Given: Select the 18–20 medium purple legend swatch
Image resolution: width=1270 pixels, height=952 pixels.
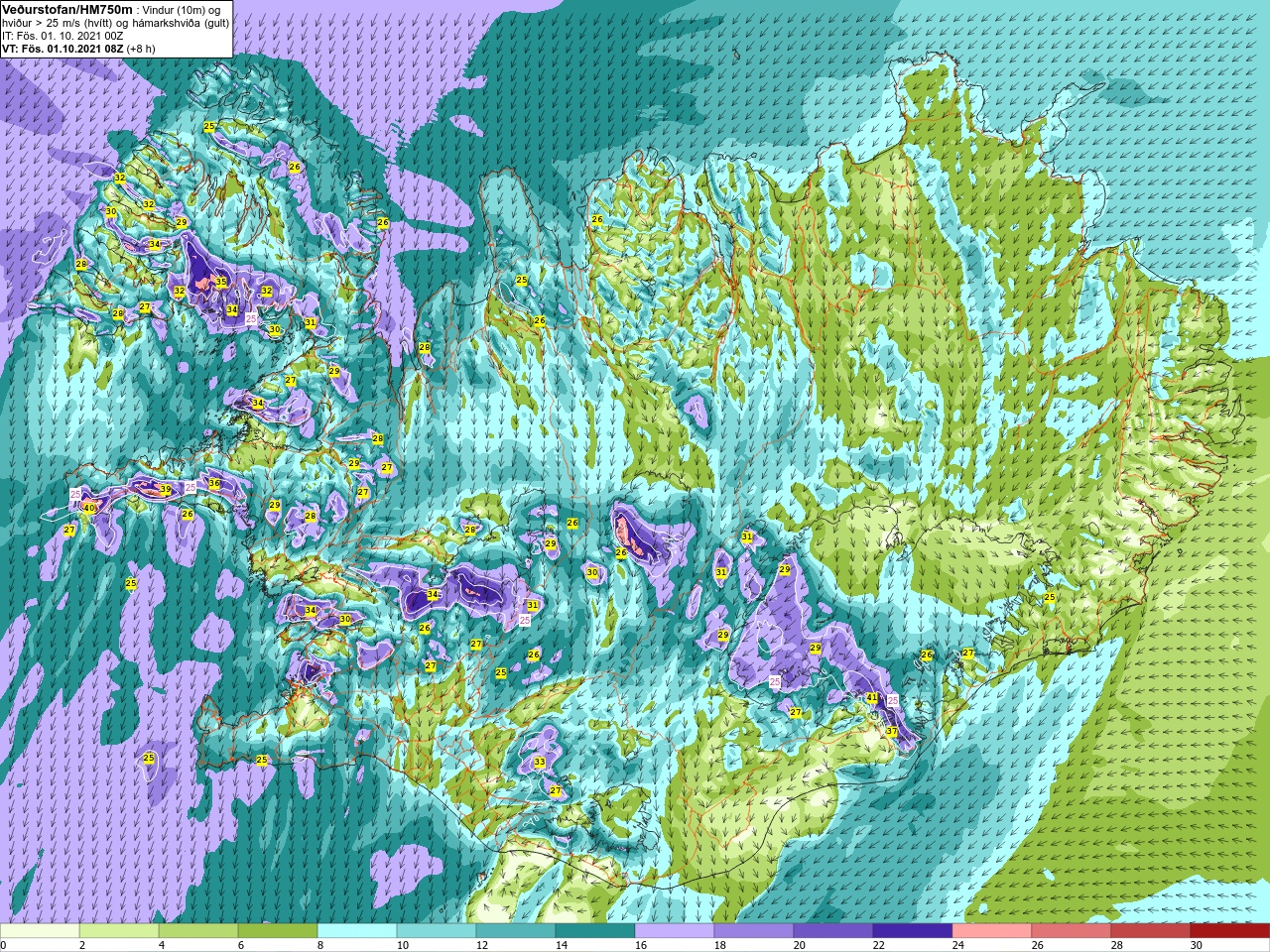Looking at the screenshot, I should coord(754,931).
